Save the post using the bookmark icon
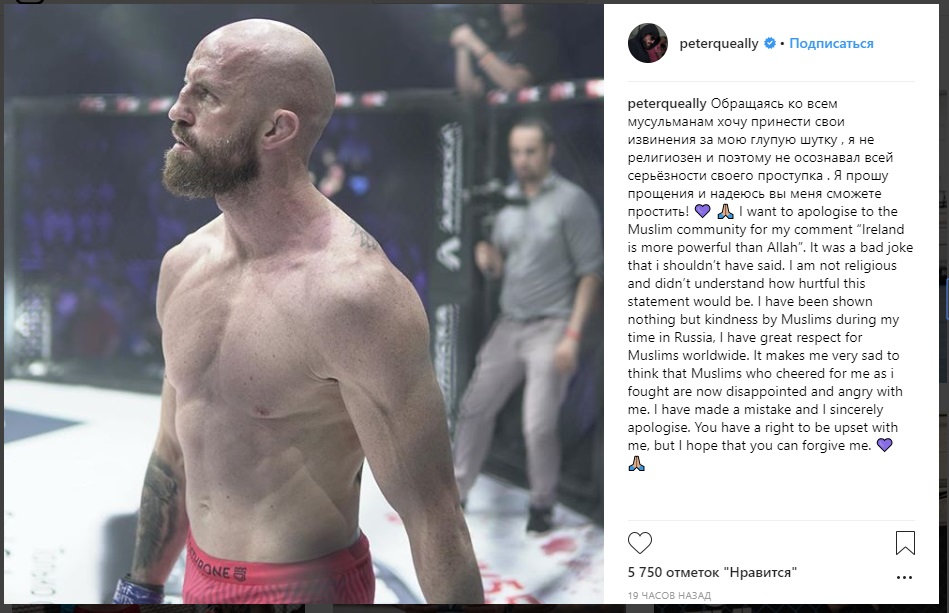The height and width of the screenshot is (613, 949). click(905, 543)
